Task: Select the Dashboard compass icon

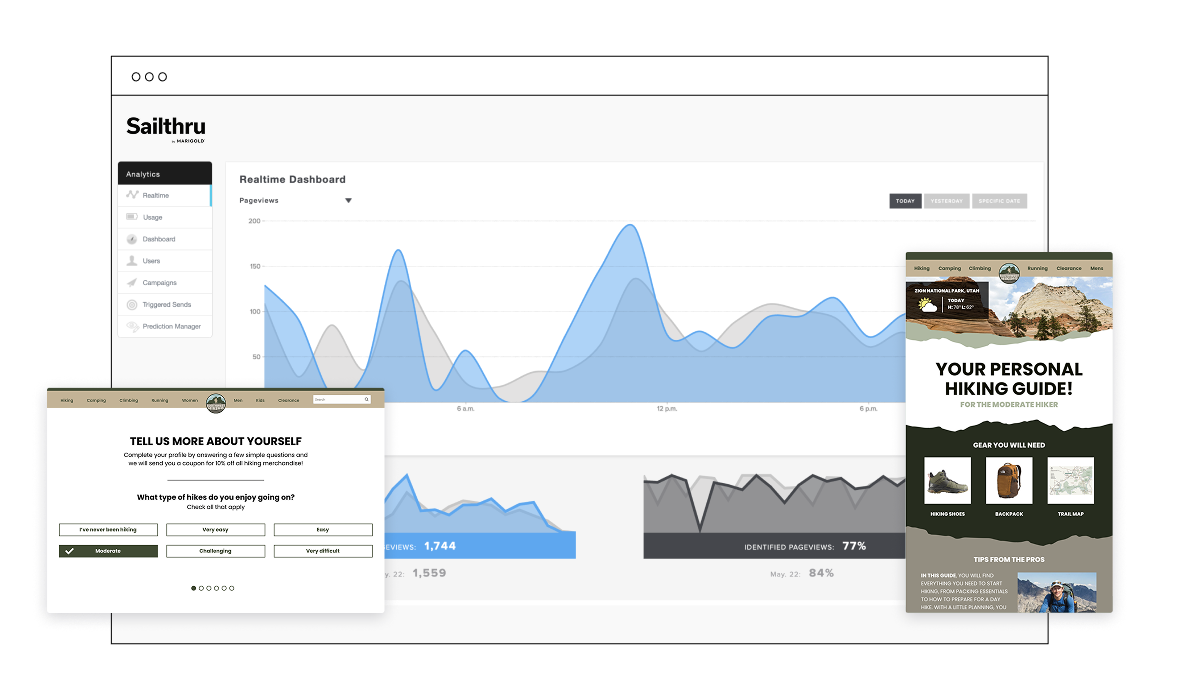Action: pos(132,239)
